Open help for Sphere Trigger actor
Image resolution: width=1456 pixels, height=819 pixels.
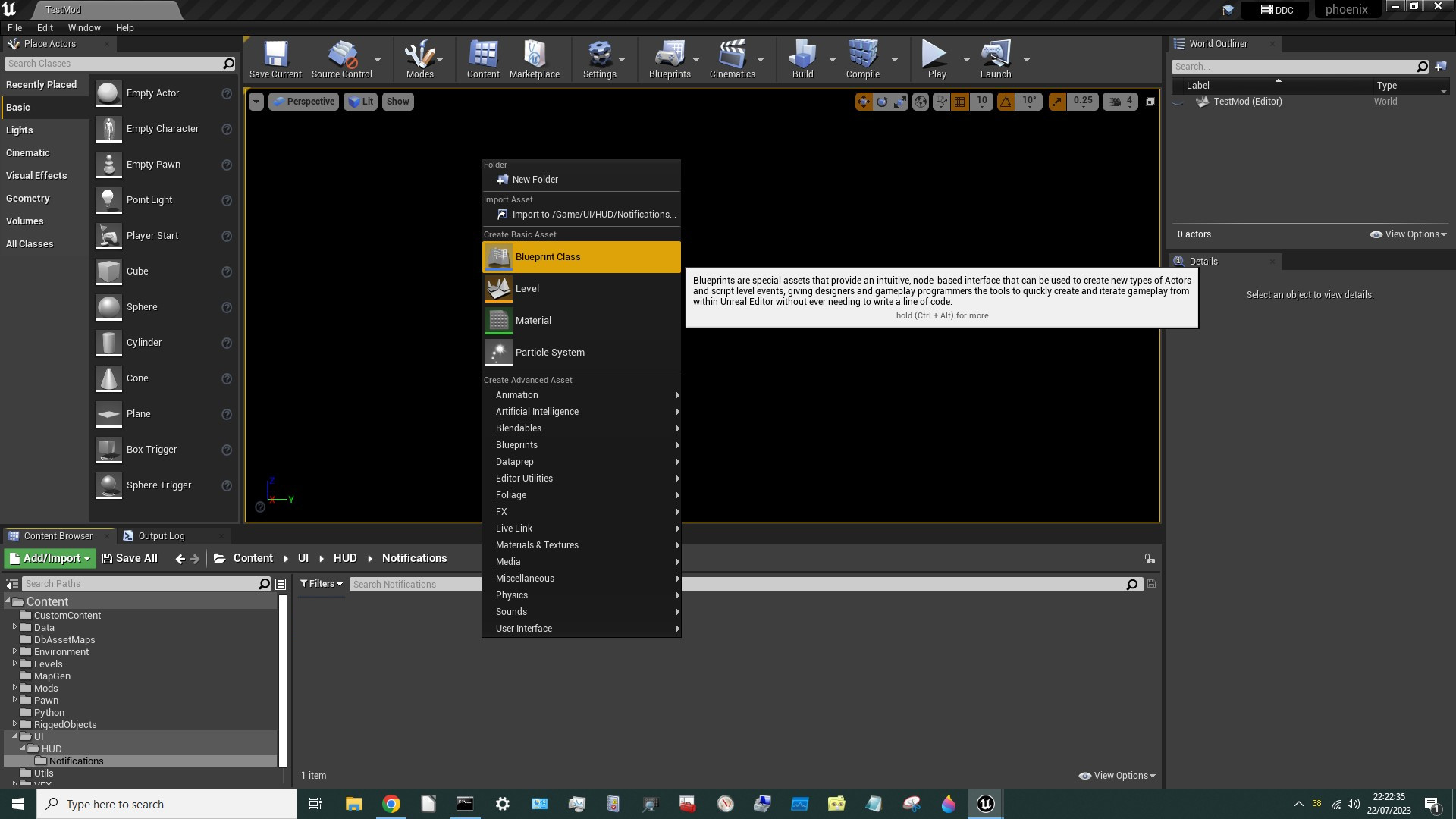[x=226, y=485]
